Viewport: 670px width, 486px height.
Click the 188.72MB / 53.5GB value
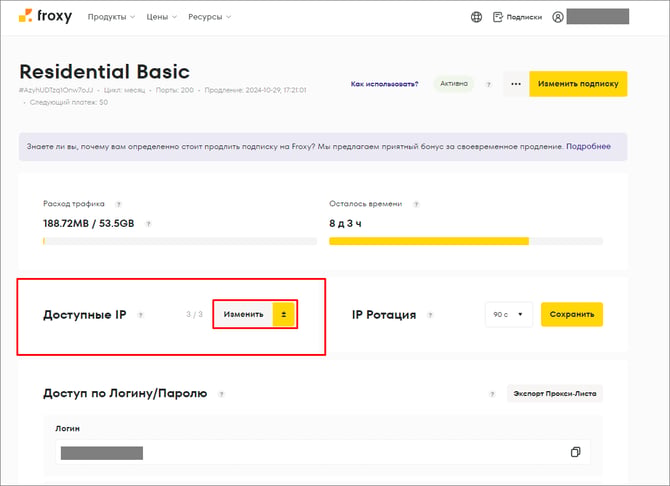pos(88,224)
